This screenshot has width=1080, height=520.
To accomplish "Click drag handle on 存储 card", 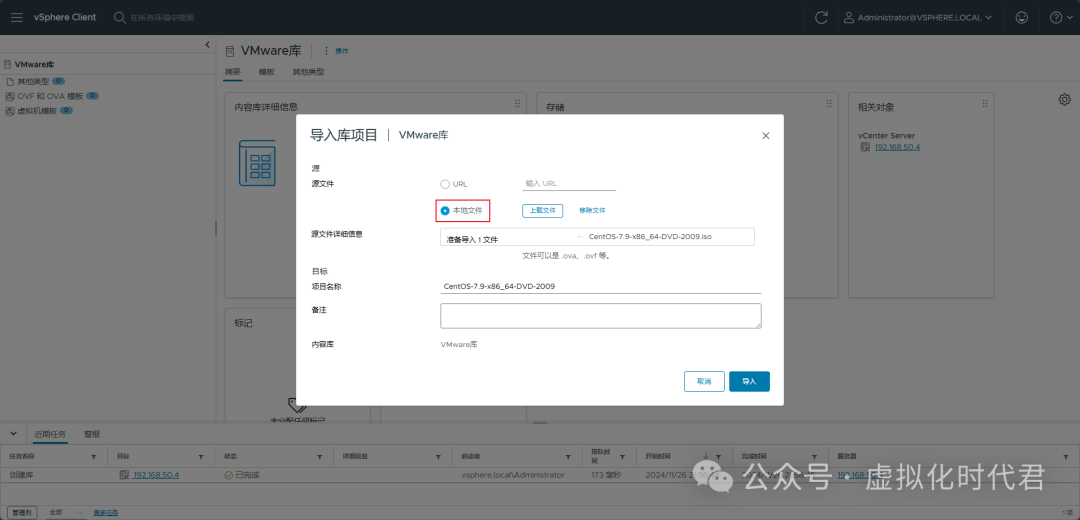I will click(829, 103).
